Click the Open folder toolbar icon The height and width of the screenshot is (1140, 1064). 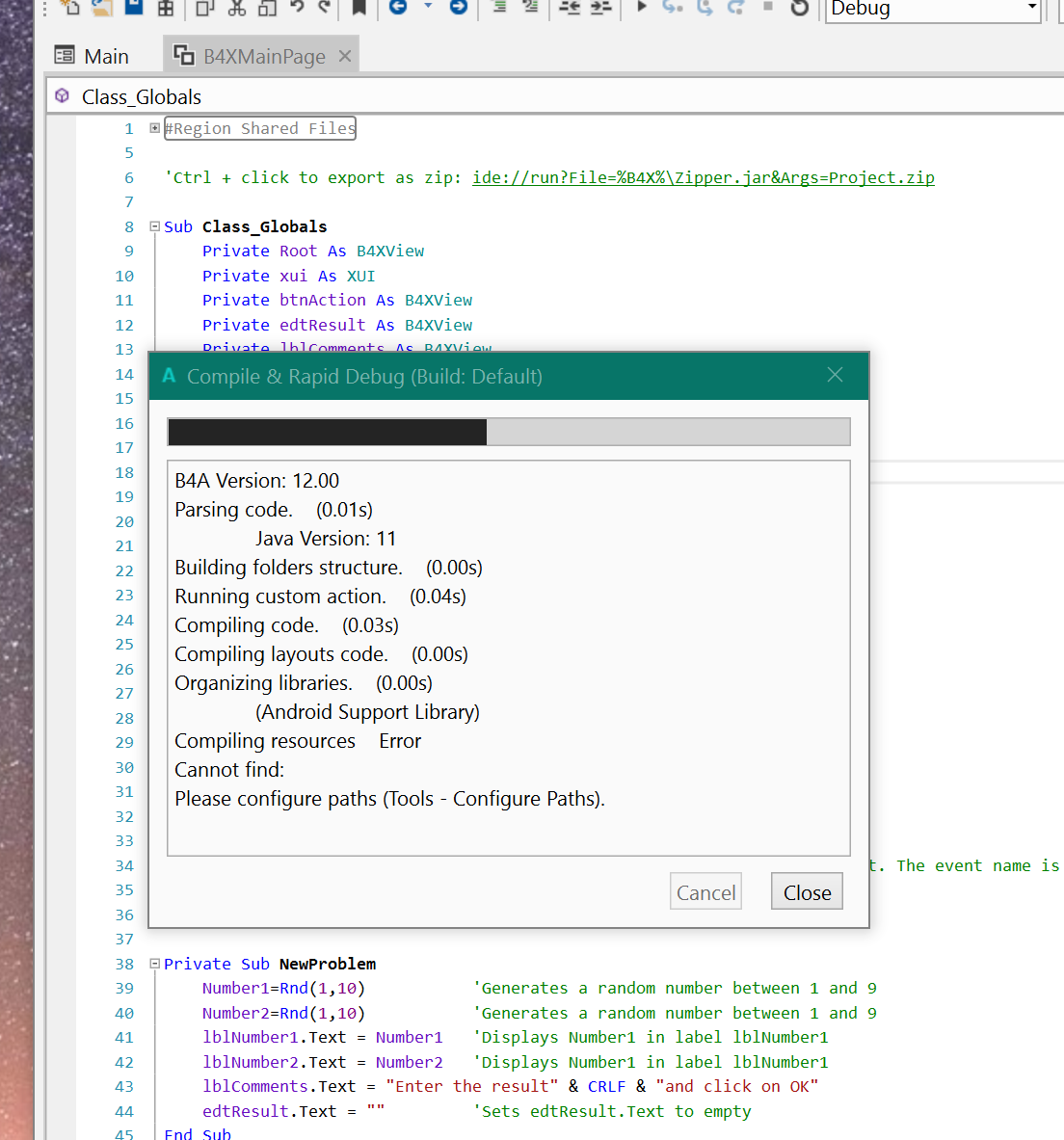click(x=101, y=7)
